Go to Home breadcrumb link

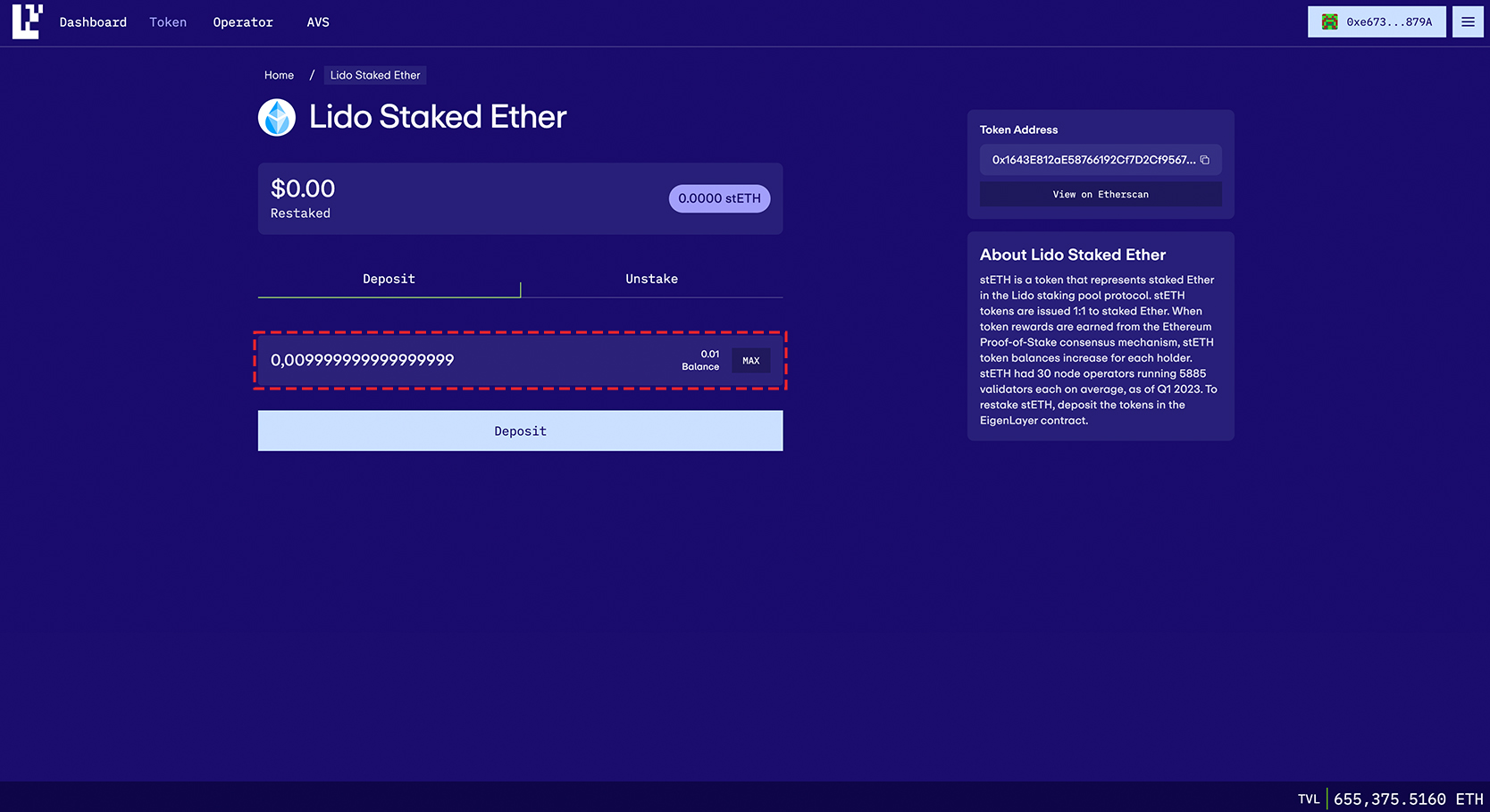[x=279, y=75]
